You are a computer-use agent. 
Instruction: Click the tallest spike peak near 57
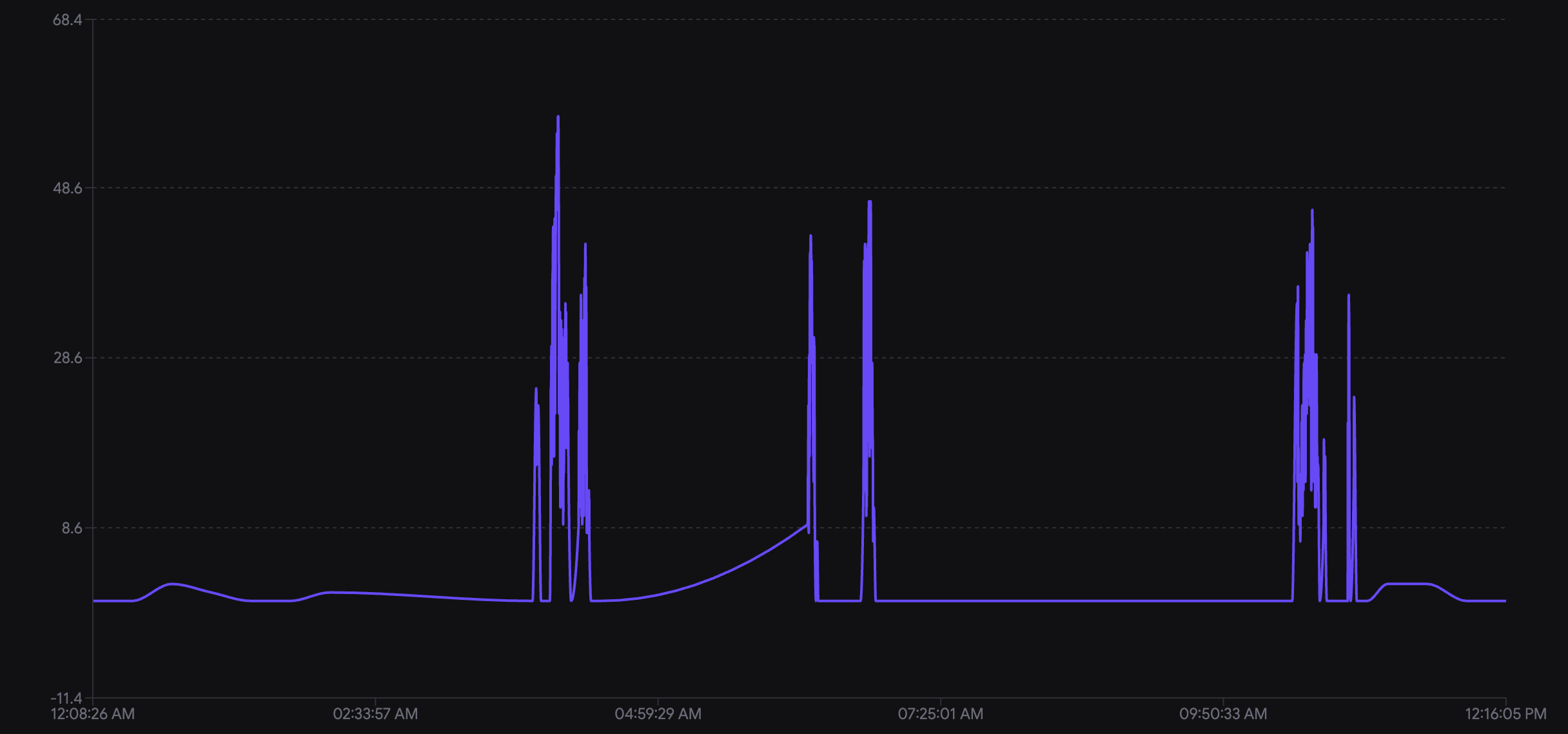click(558, 117)
